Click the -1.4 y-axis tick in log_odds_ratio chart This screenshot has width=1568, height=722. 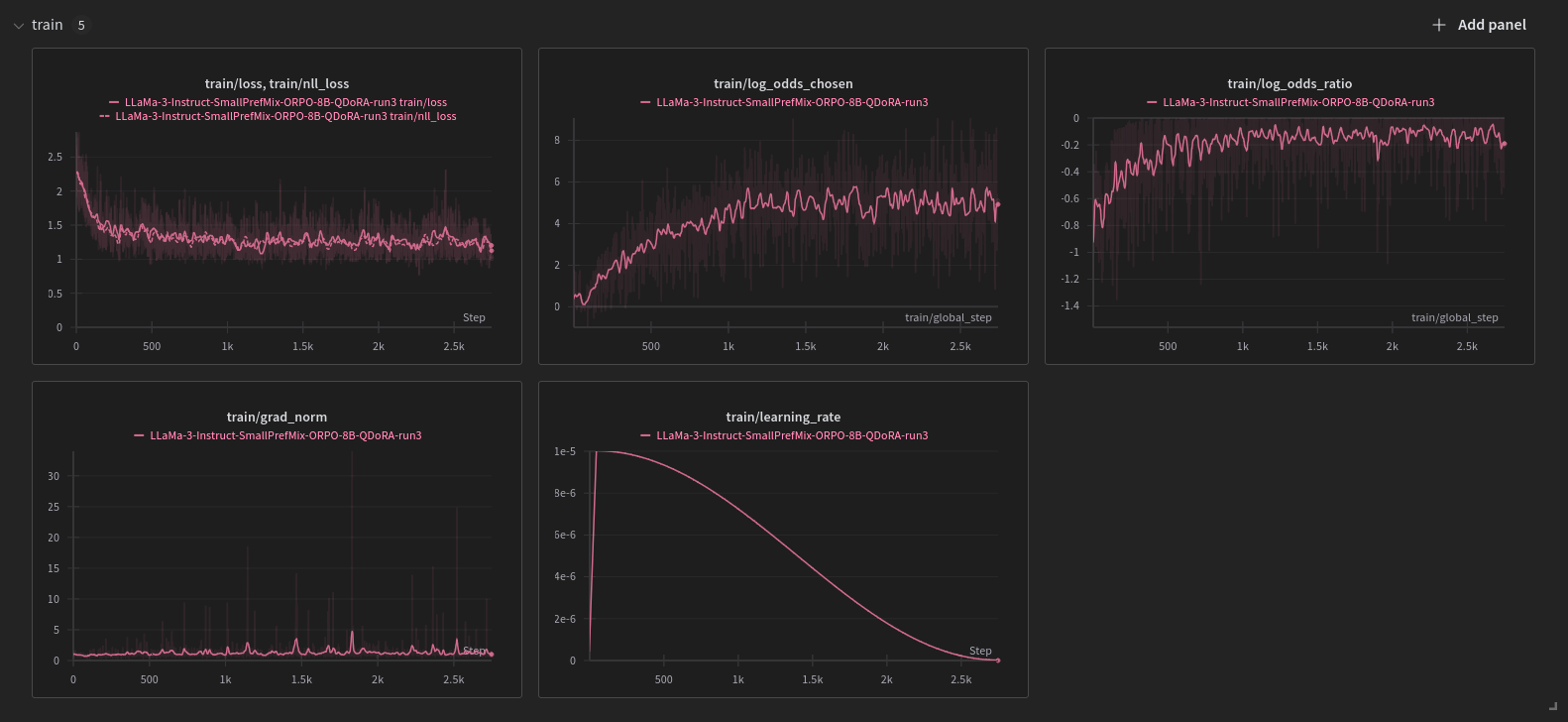tap(1069, 305)
